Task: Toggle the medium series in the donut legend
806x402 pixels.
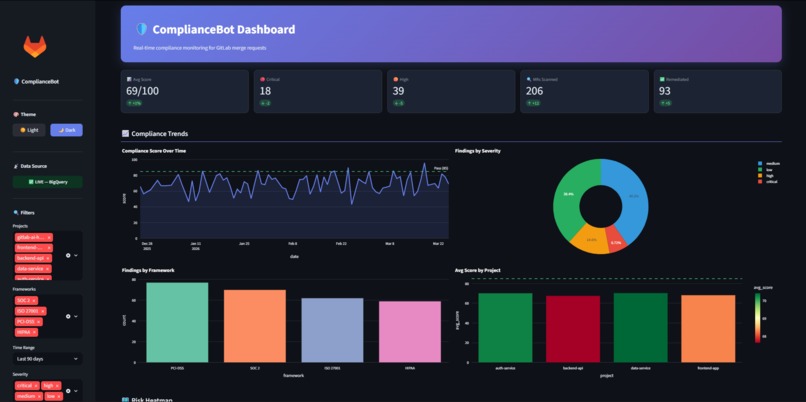Action: click(x=769, y=163)
